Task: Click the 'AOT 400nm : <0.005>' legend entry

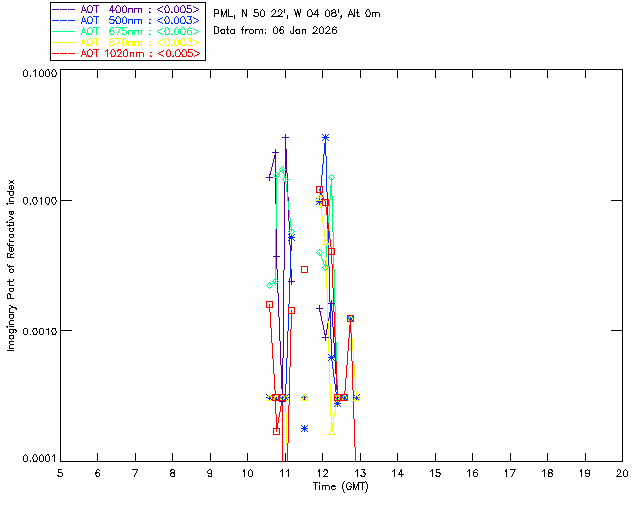Action: pos(128,9)
